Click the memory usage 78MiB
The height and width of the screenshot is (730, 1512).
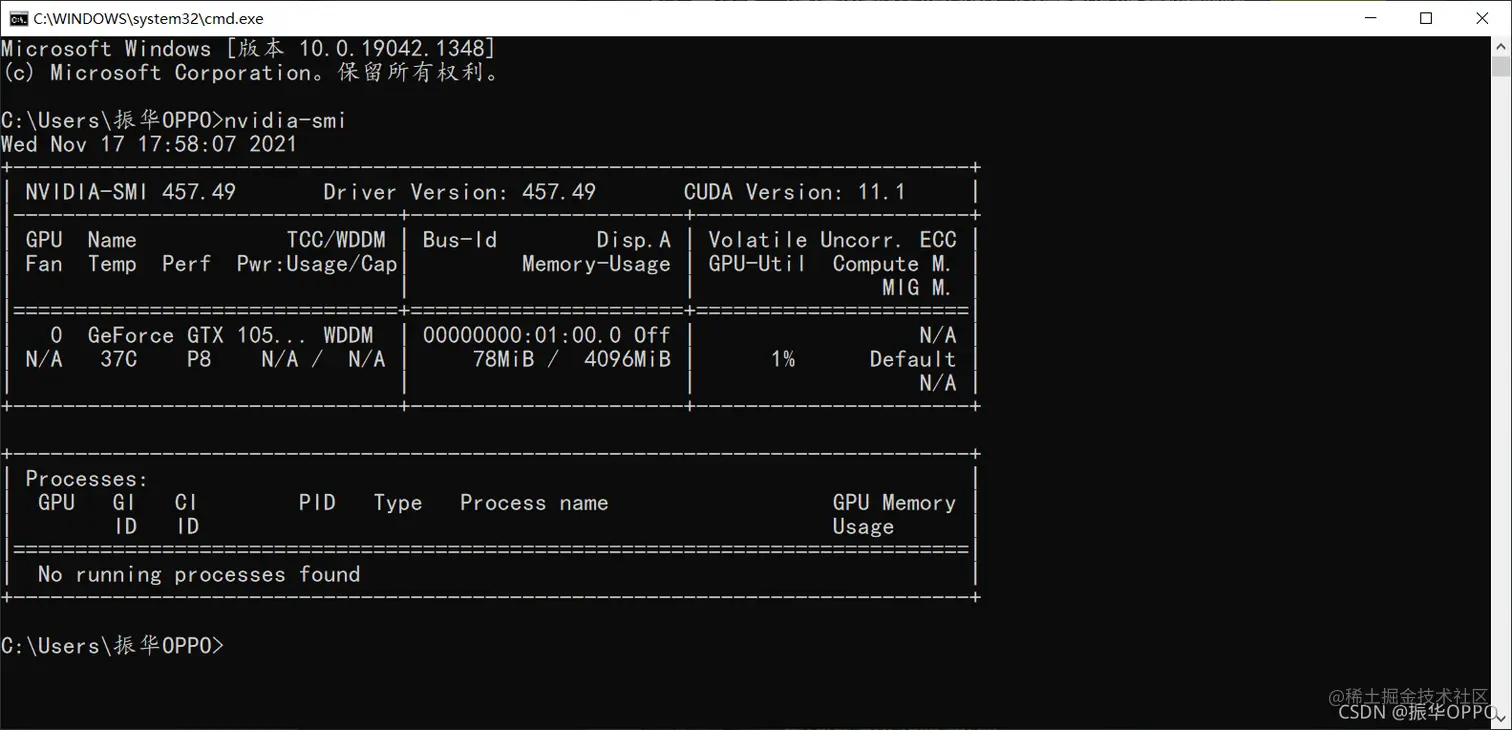503,360
